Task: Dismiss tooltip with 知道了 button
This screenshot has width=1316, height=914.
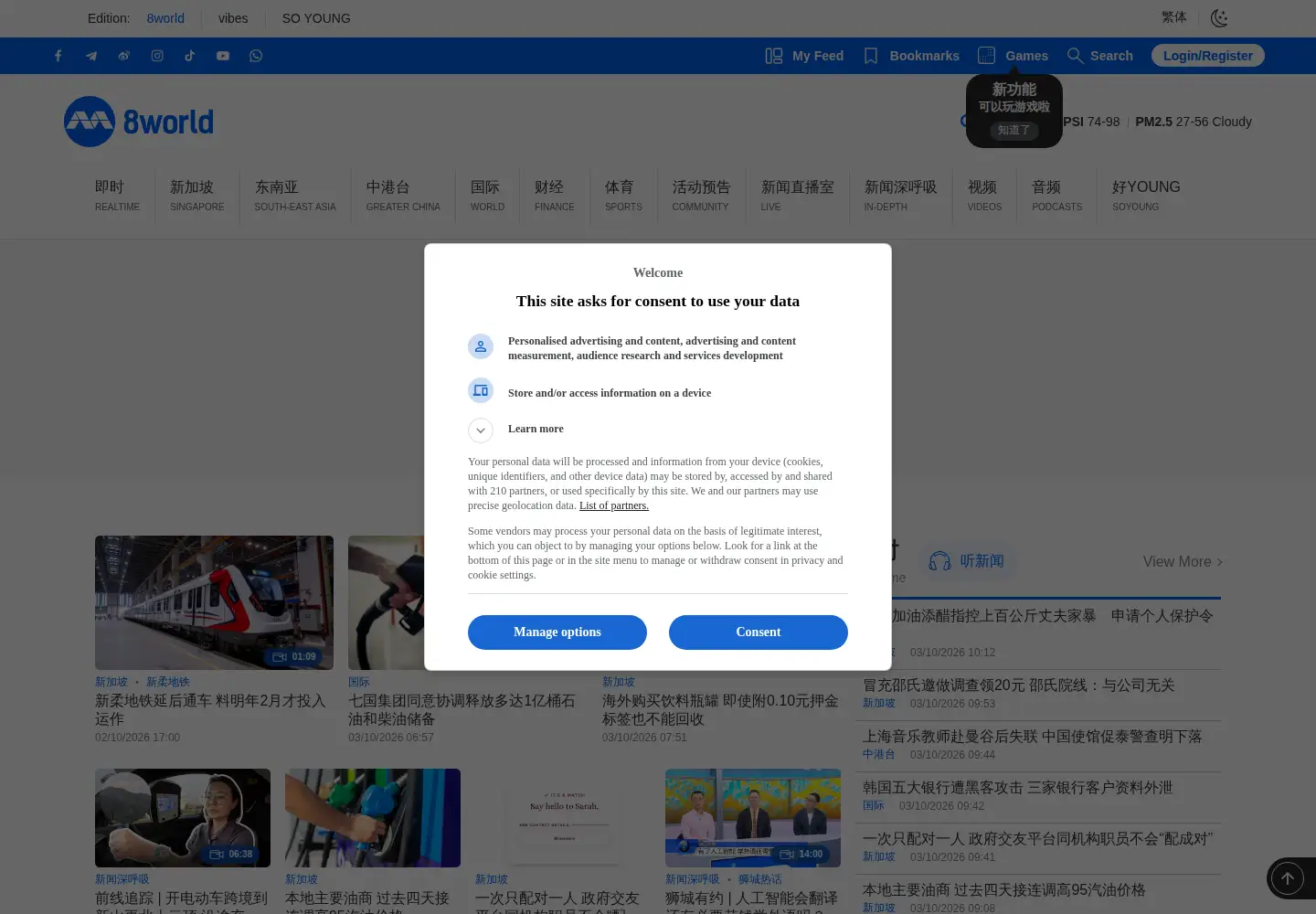Action: [1014, 130]
